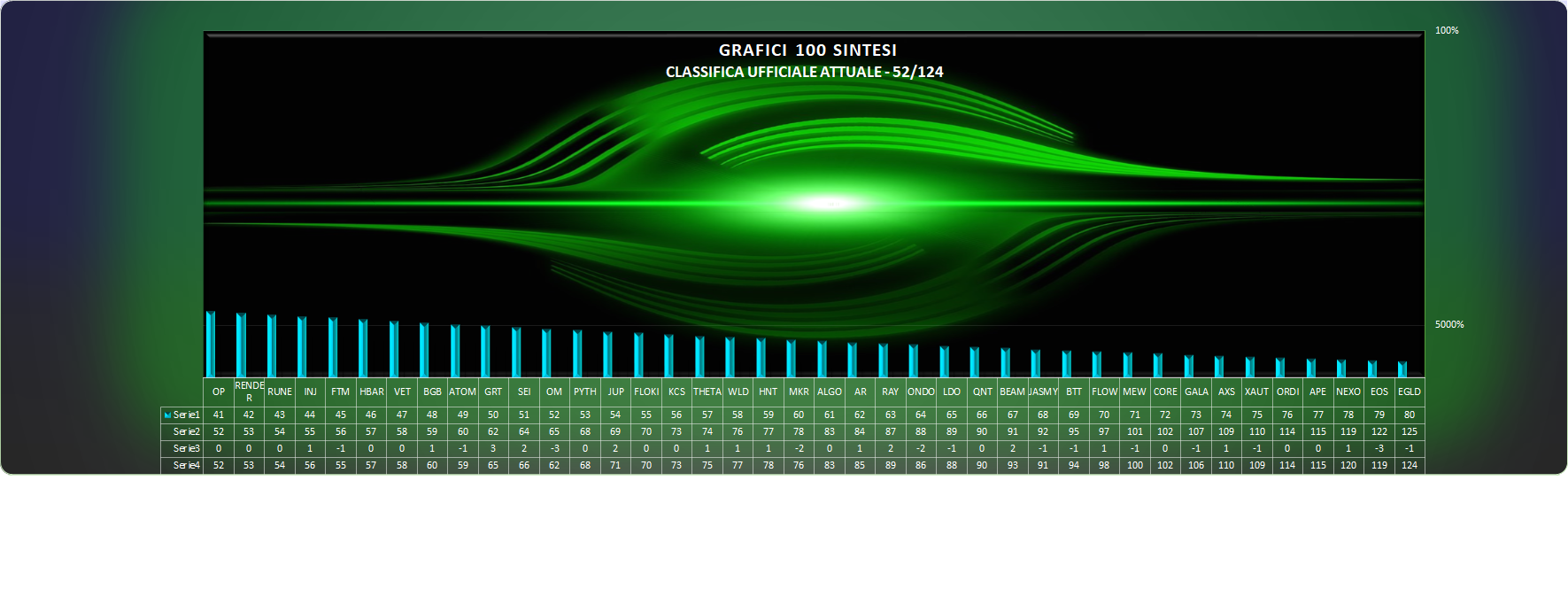
Task: Select the JASMY column header
Action: [x=1043, y=392]
